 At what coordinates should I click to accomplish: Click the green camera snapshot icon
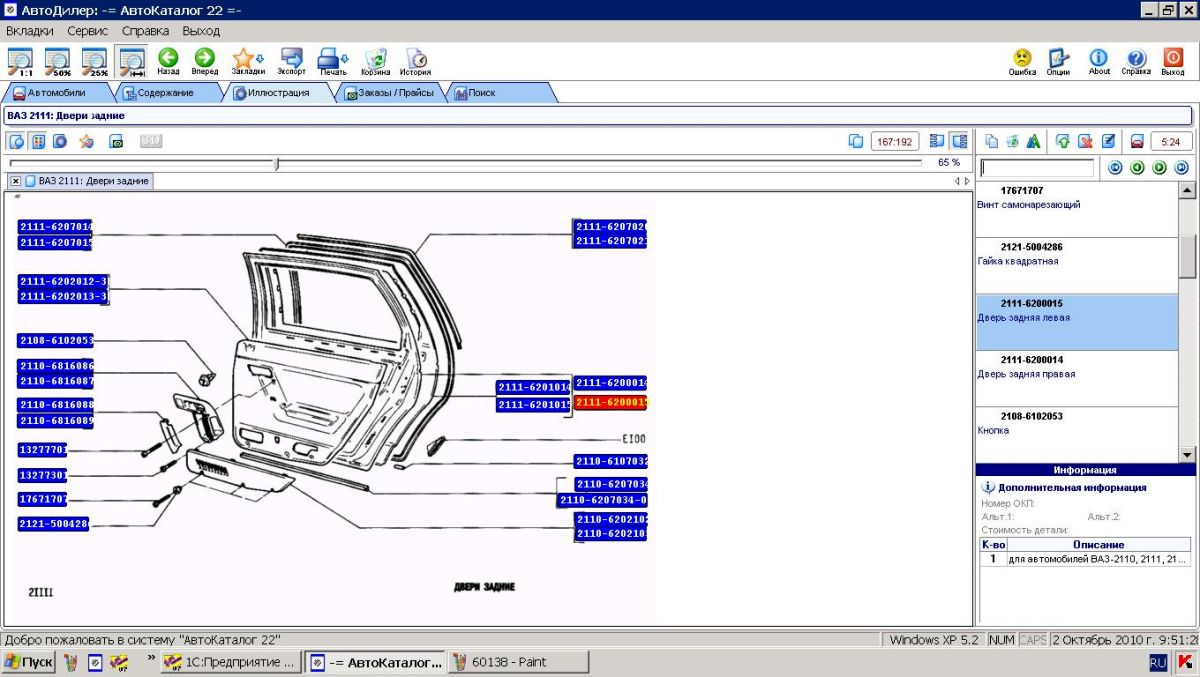pos(116,141)
